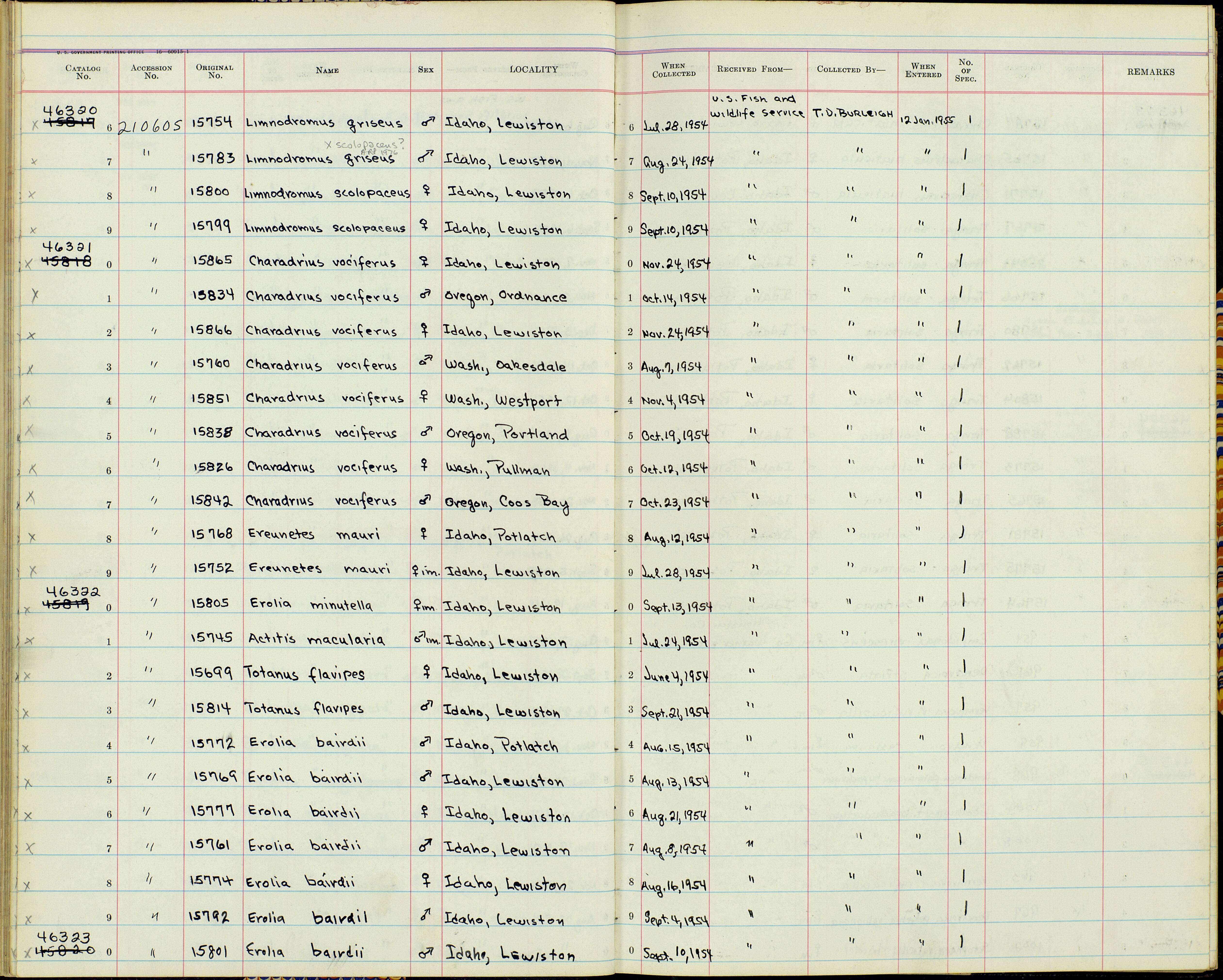The height and width of the screenshot is (980, 1223).
Task: Click locality 'Wash., Westport'
Action: [x=503, y=400]
